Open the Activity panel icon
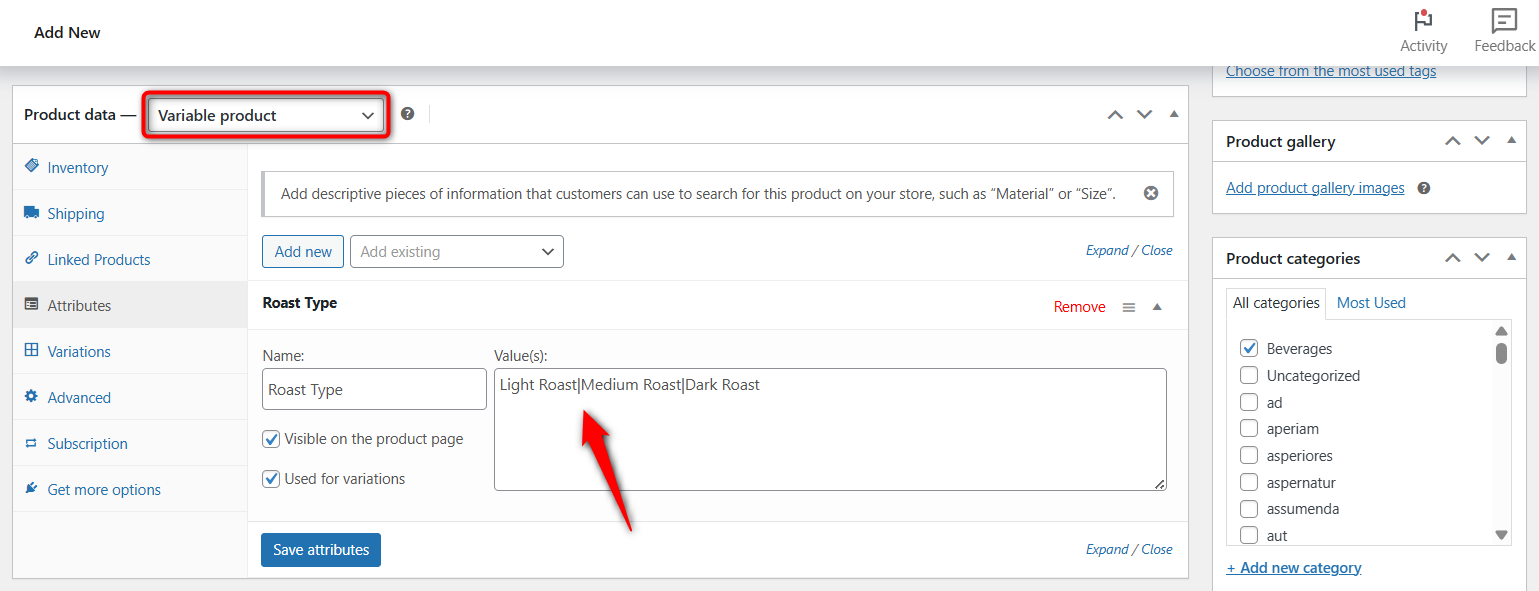Image resolution: width=1539 pixels, height=591 pixels. (1423, 22)
